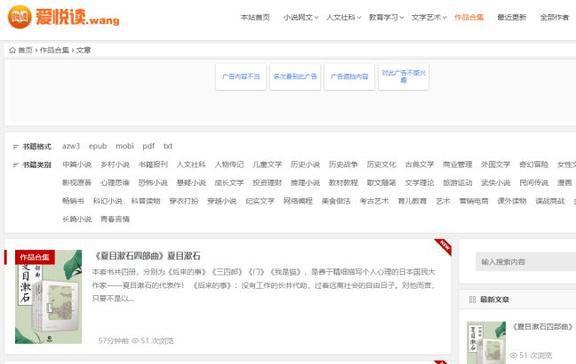The image size is (576, 364).
Task: Click the 书籍格式 filter row icon
Action: (x=16, y=147)
